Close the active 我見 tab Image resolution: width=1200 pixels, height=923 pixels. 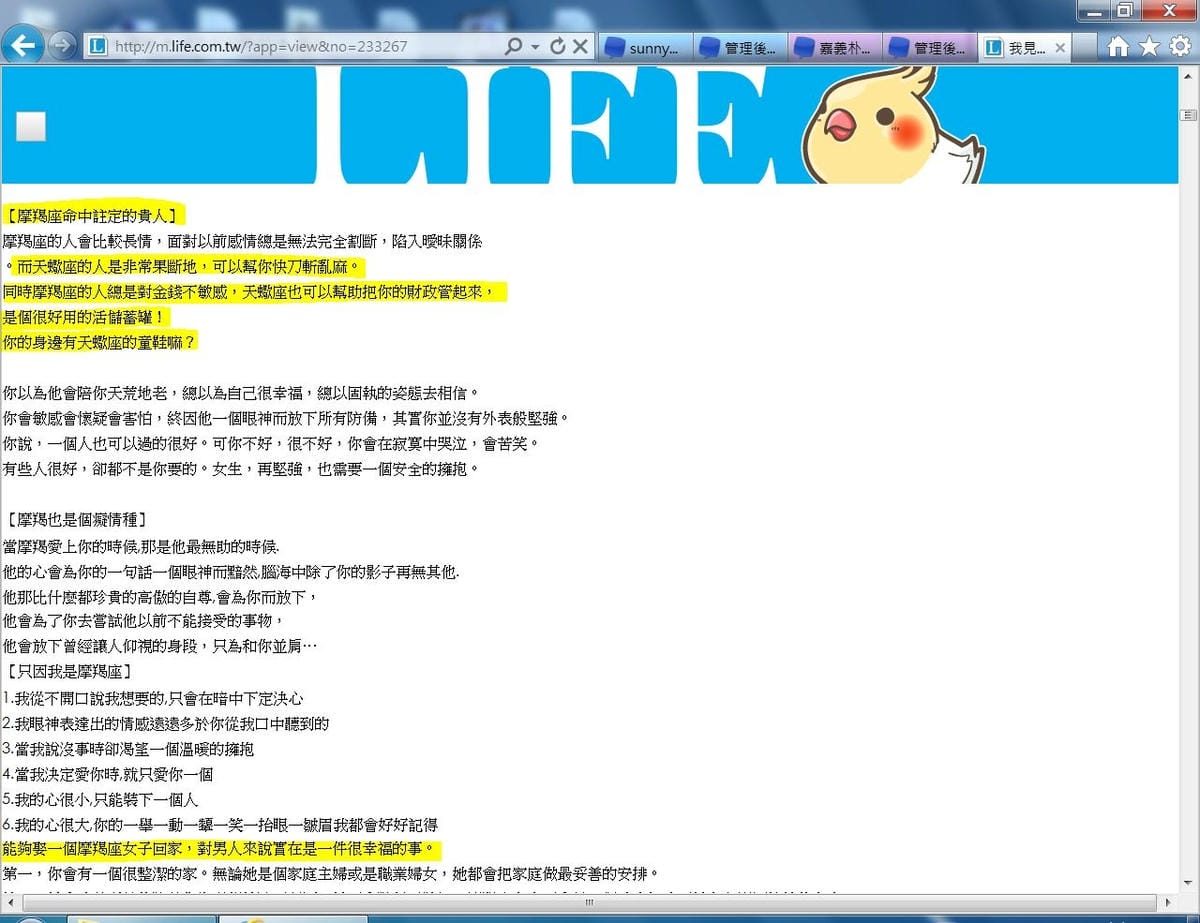tap(1062, 46)
